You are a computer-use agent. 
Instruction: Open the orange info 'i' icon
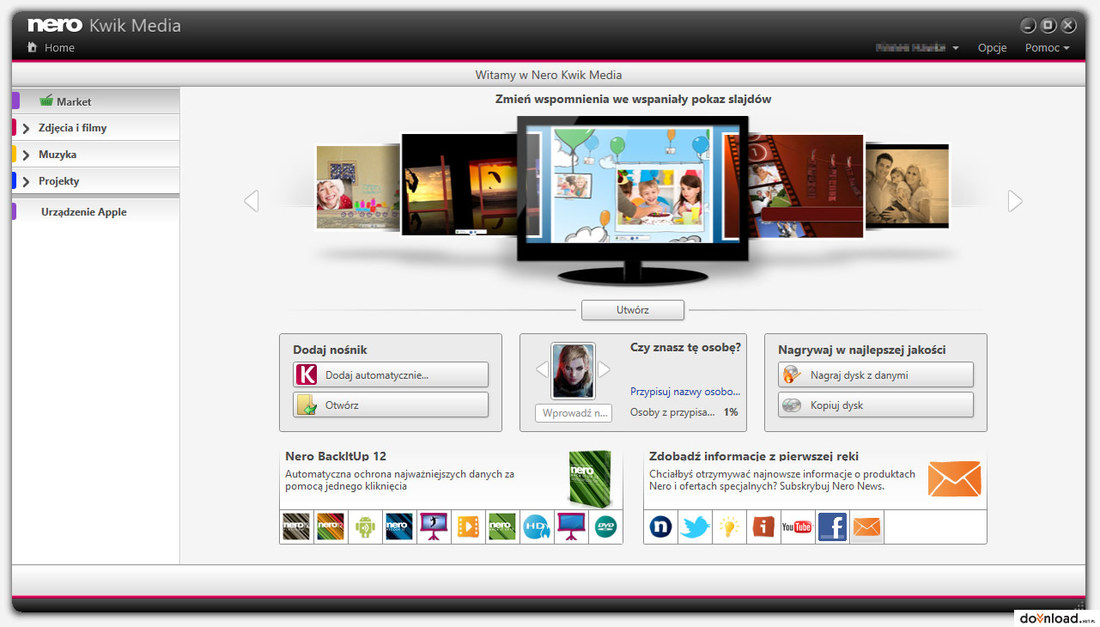763,526
